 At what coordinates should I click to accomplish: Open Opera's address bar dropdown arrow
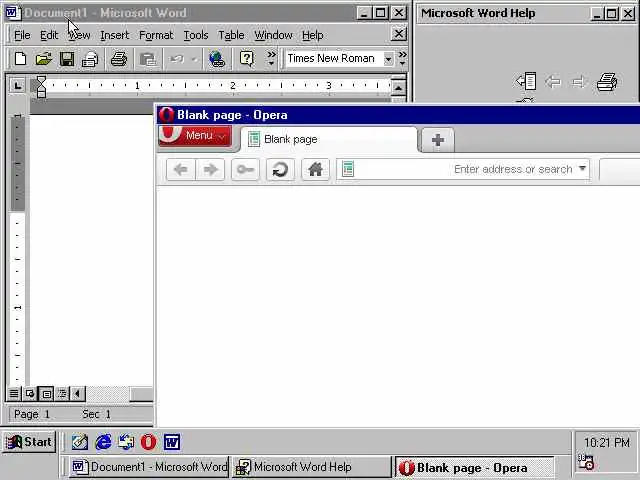tap(582, 169)
